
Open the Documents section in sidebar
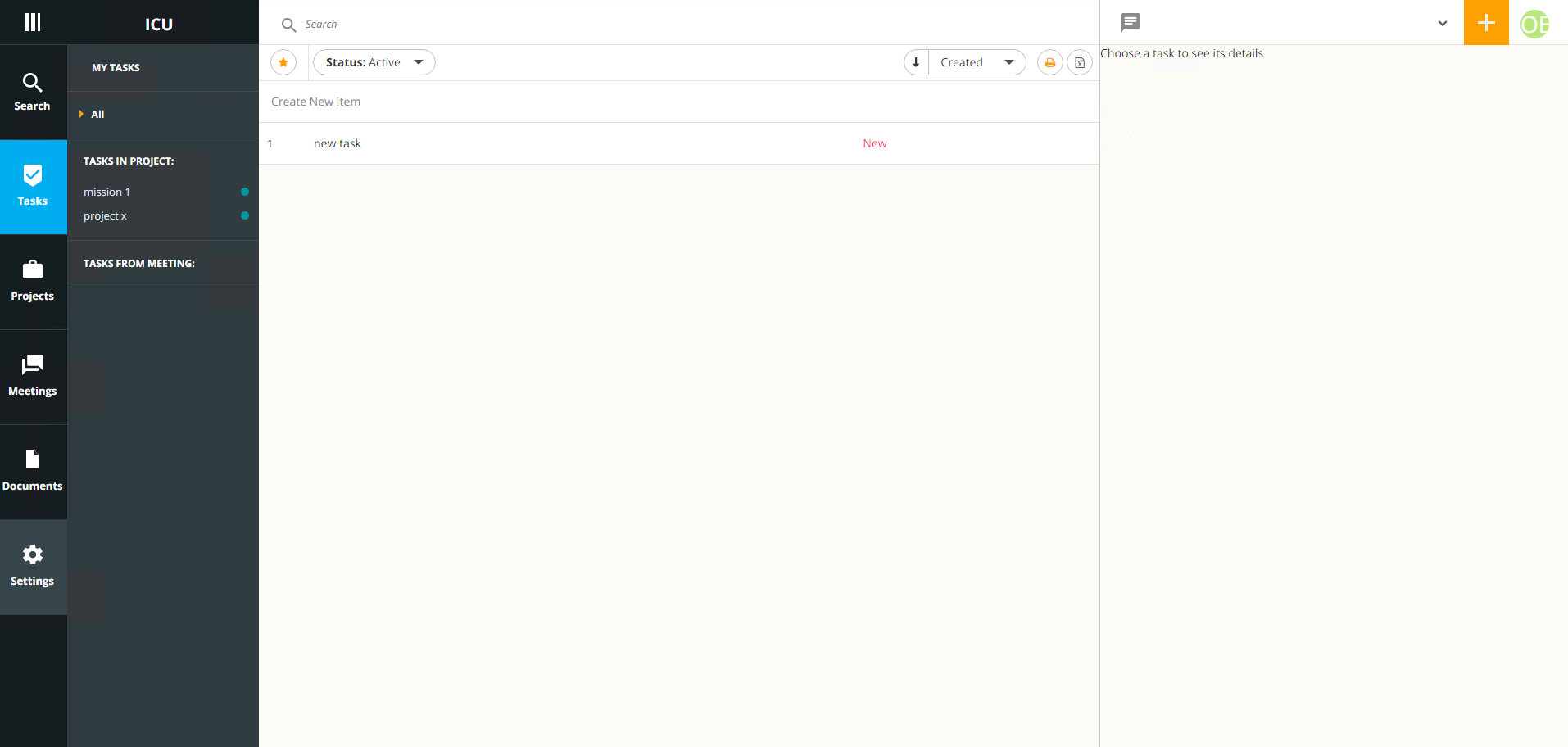(x=33, y=472)
